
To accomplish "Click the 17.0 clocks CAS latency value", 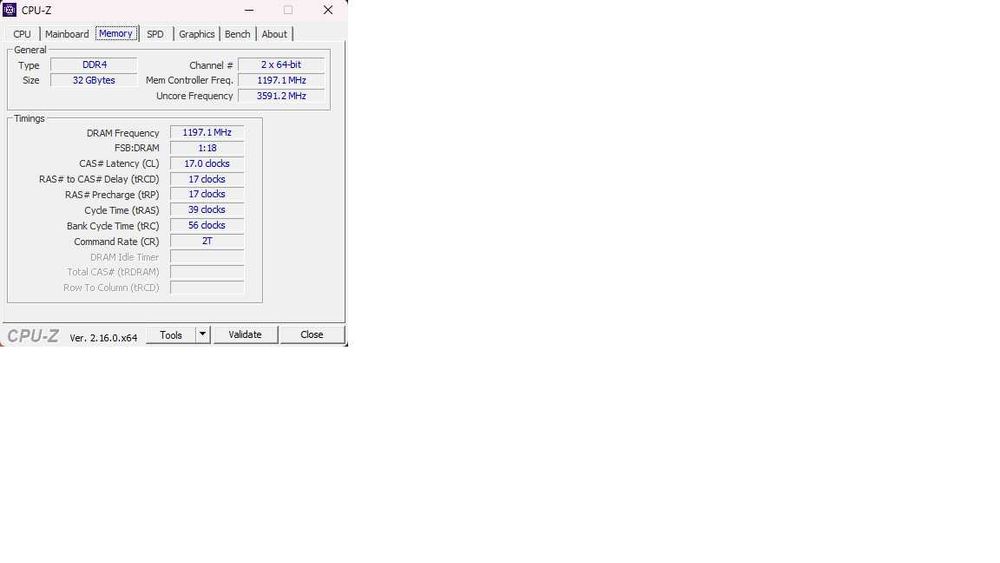I will point(207,164).
